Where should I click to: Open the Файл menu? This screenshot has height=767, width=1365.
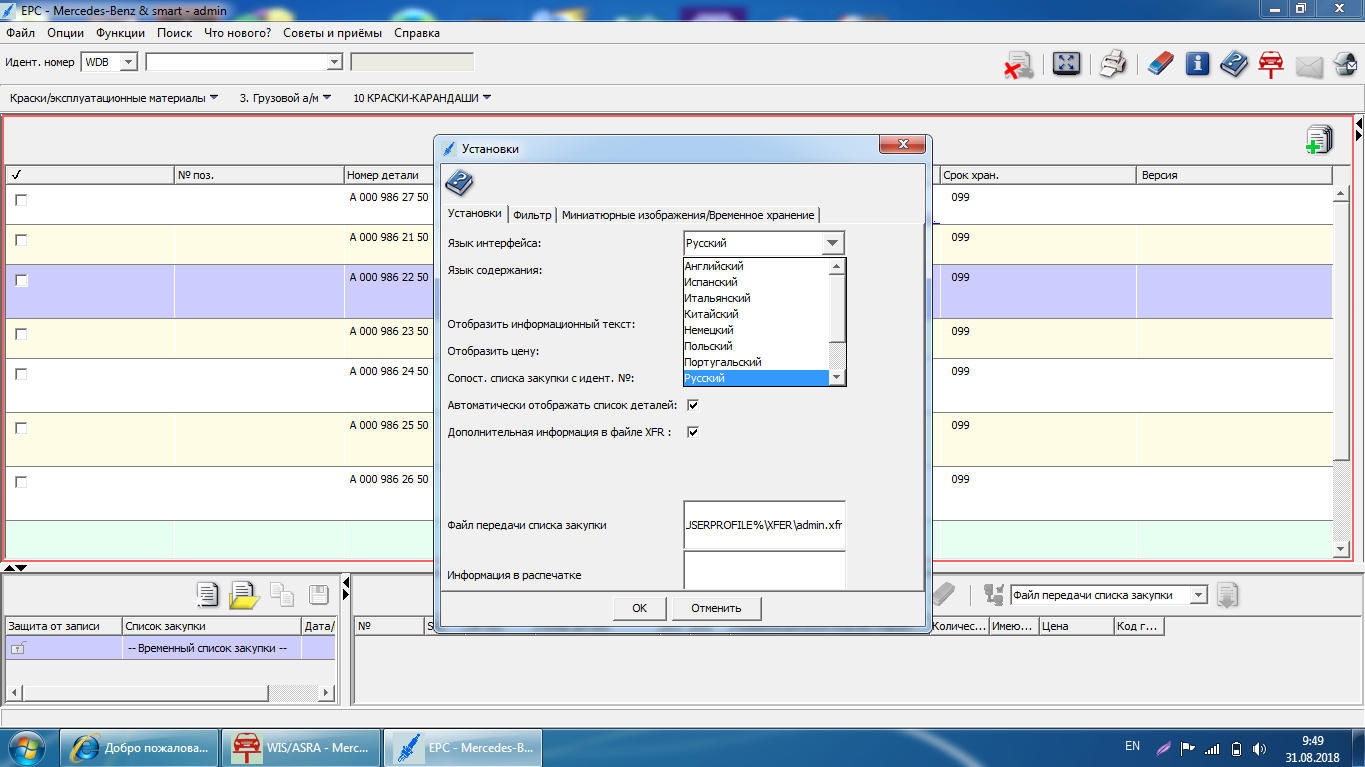coord(20,33)
